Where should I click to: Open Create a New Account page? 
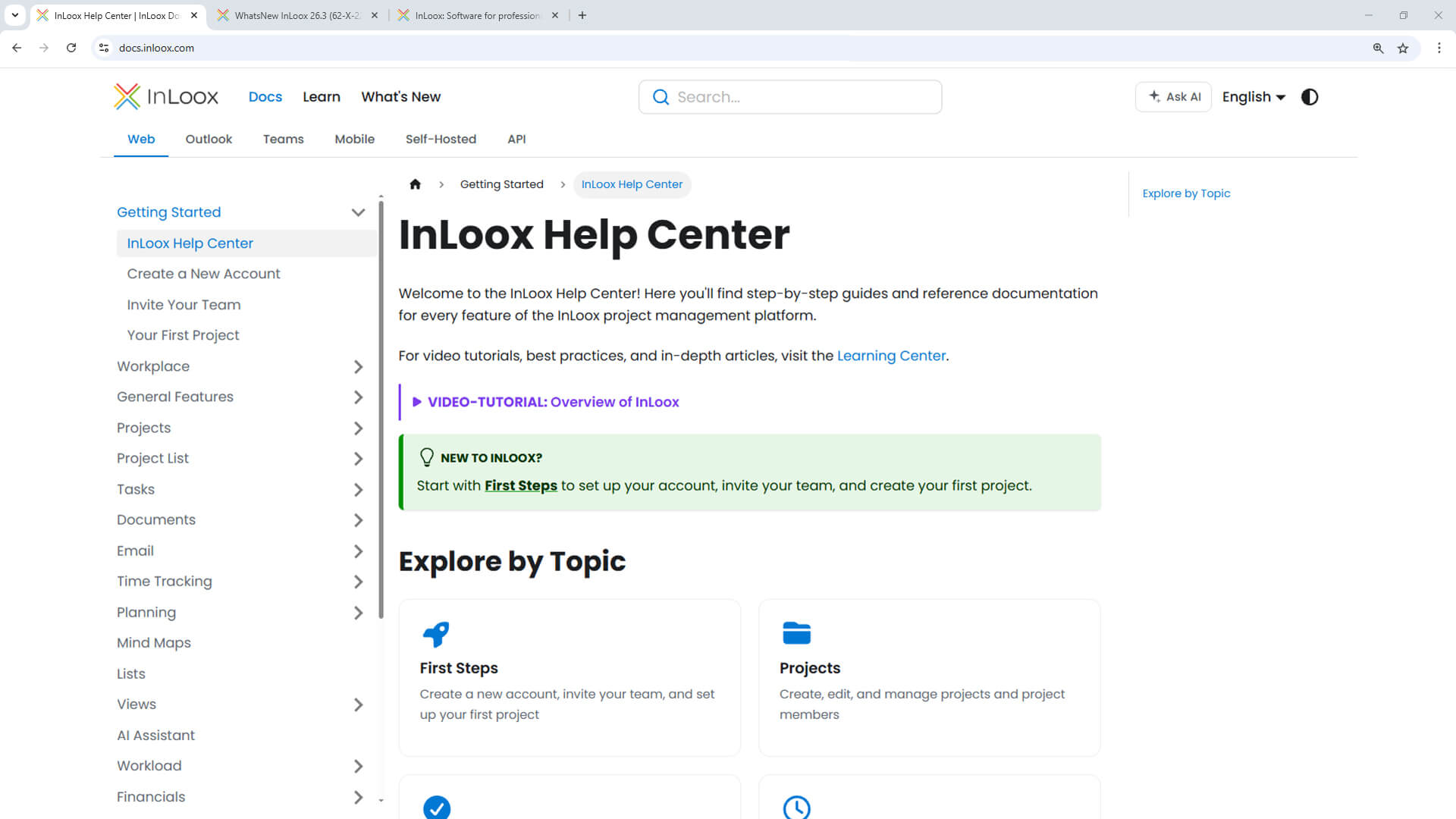(x=203, y=274)
